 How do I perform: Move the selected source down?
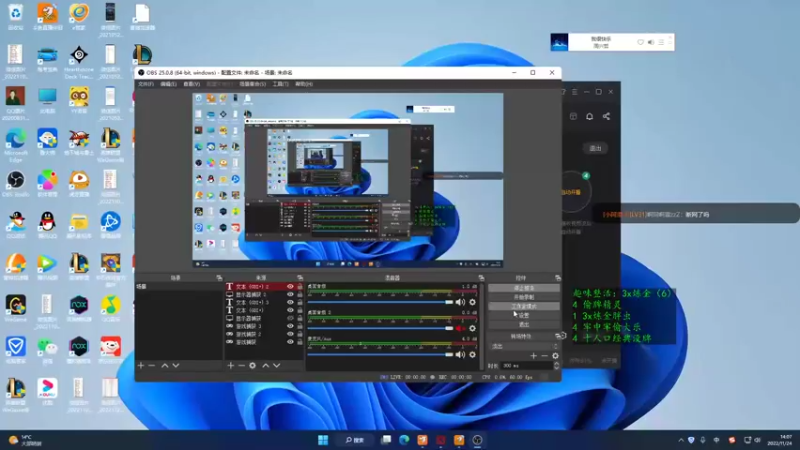point(277,365)
